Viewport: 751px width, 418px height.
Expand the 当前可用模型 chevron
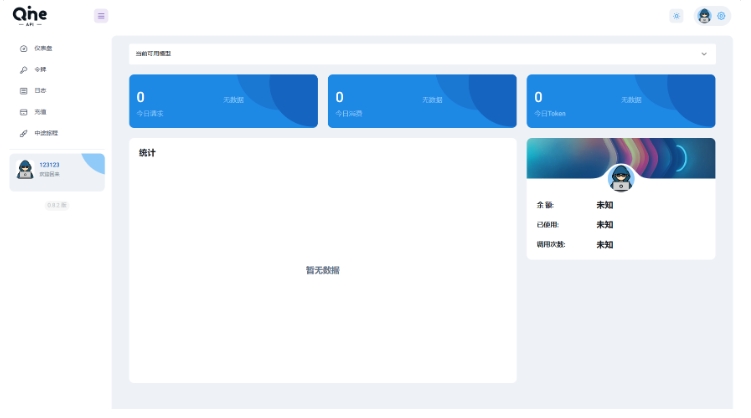(x=704, y=54)
